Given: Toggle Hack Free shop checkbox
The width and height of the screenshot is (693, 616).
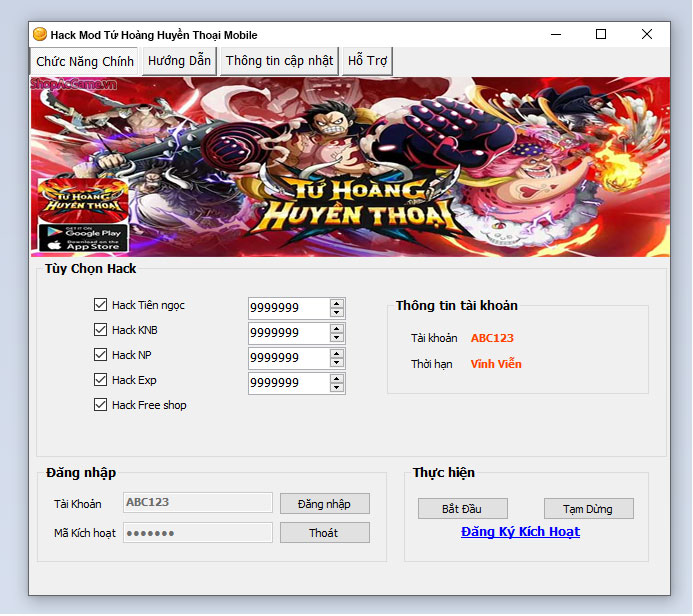Looking at the screenshot, I should [x=100, y=405].
